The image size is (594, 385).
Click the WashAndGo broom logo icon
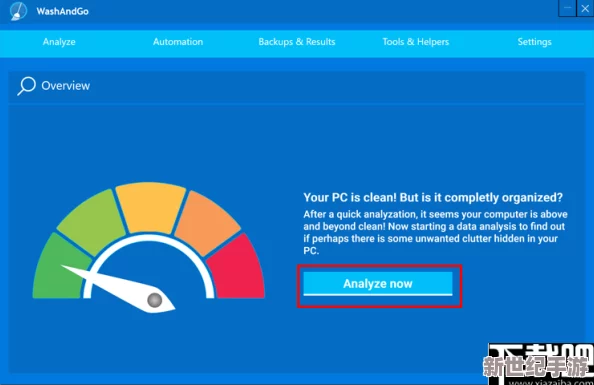click(x=19, y=11)
